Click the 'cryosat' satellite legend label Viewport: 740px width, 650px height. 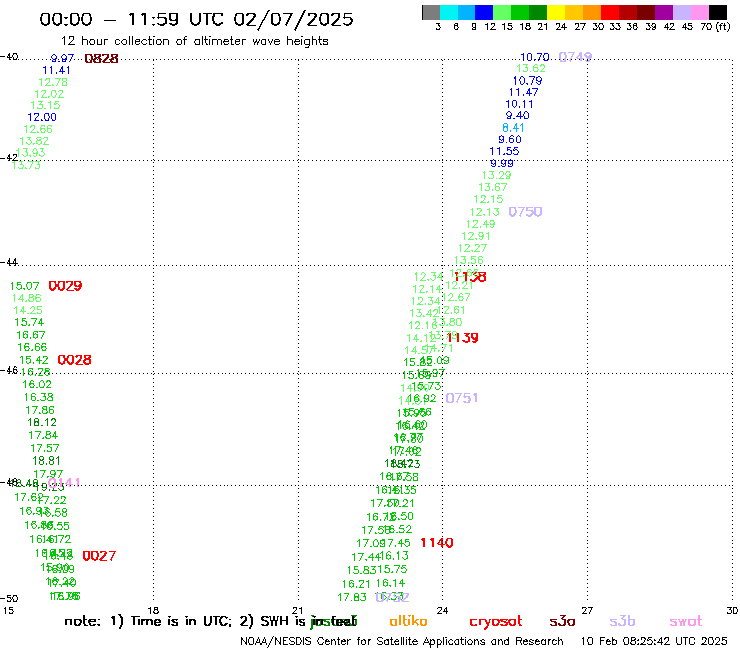pos(496,621)
